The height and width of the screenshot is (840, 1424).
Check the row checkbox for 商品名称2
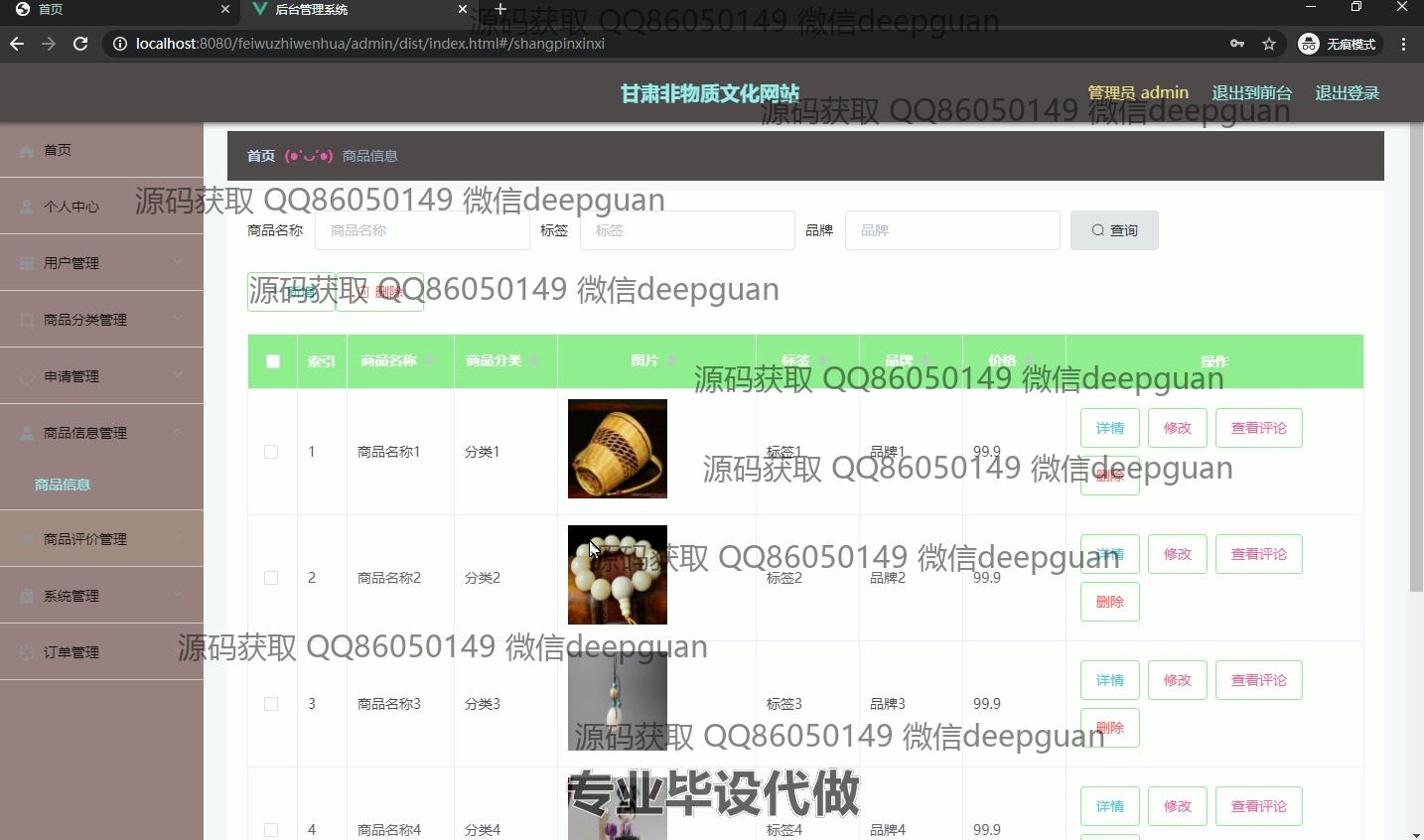point(271,578)
